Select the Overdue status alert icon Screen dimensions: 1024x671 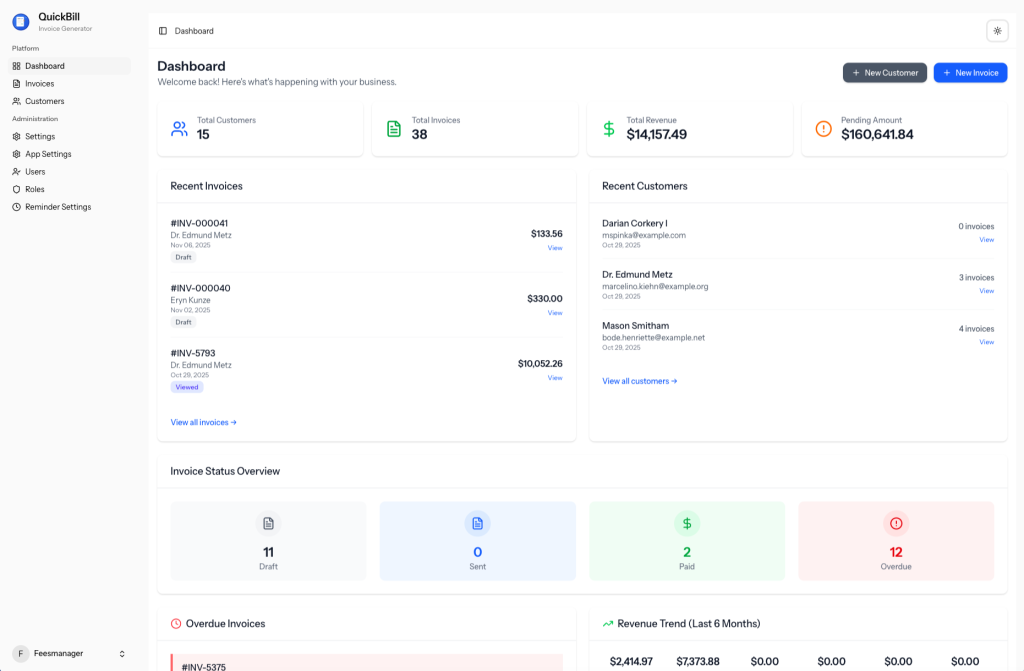click(896, 524)
